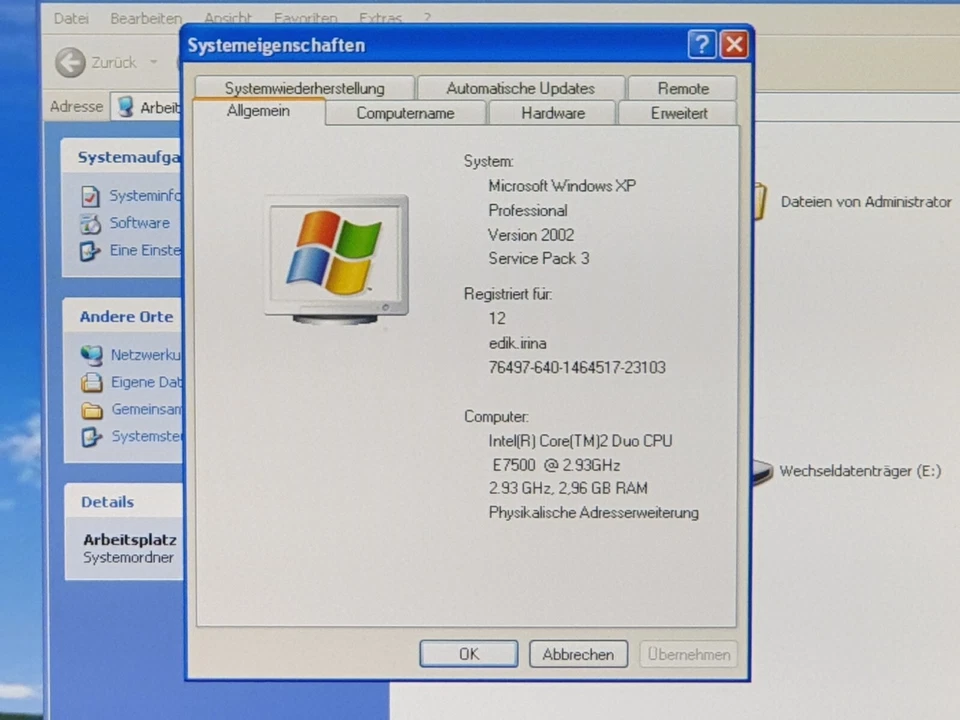Click the Windows XP logo monitor image
Viewport: 960px width, 720px height.
tap(337, 259)
